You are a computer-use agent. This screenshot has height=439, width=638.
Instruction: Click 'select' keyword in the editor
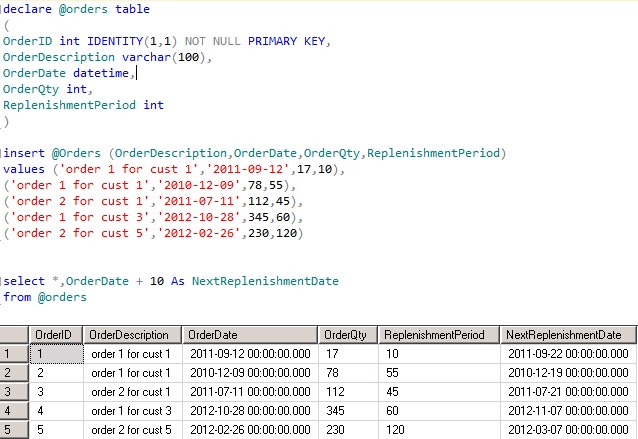(x=24, y=281)
